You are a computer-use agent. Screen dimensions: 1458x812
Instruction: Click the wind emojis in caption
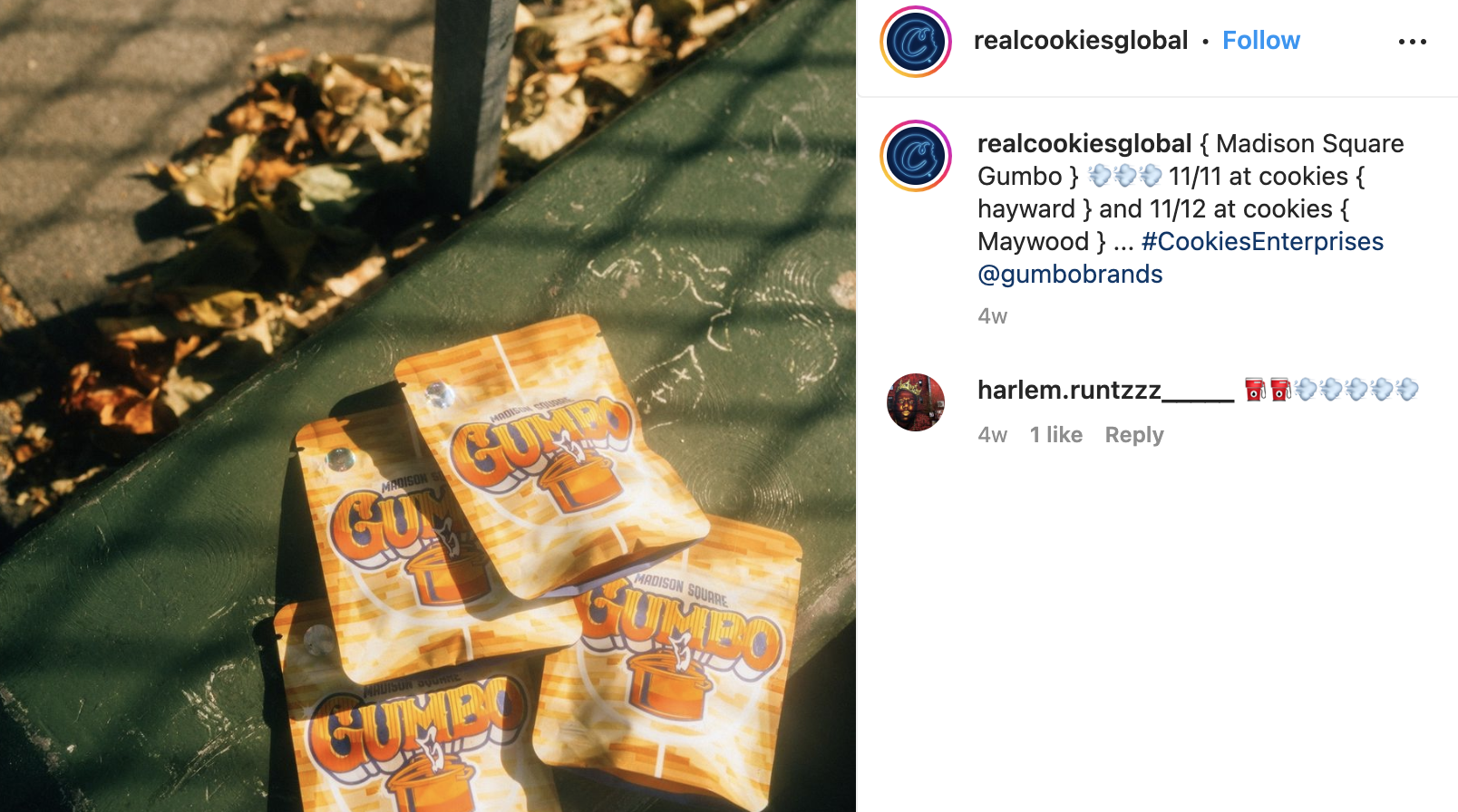click(1124, 176)
